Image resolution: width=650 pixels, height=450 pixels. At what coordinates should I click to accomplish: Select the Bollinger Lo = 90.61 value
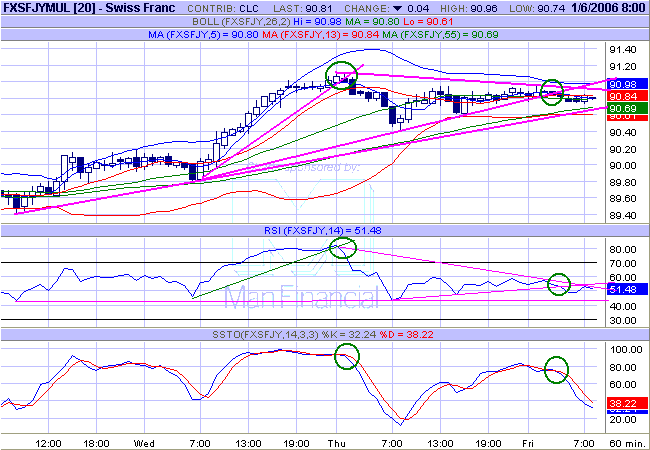(x=427, y=22)
